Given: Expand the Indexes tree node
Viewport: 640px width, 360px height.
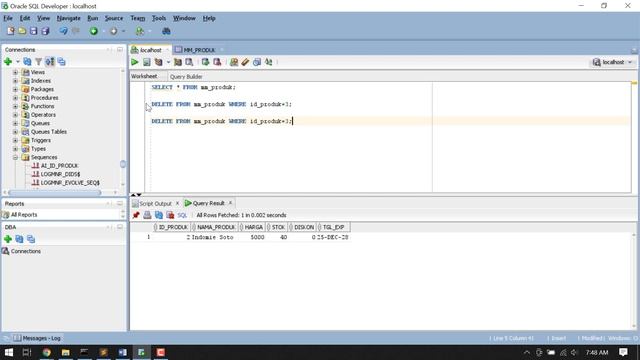Looking at the screenshot, I should tap(16, 81).
